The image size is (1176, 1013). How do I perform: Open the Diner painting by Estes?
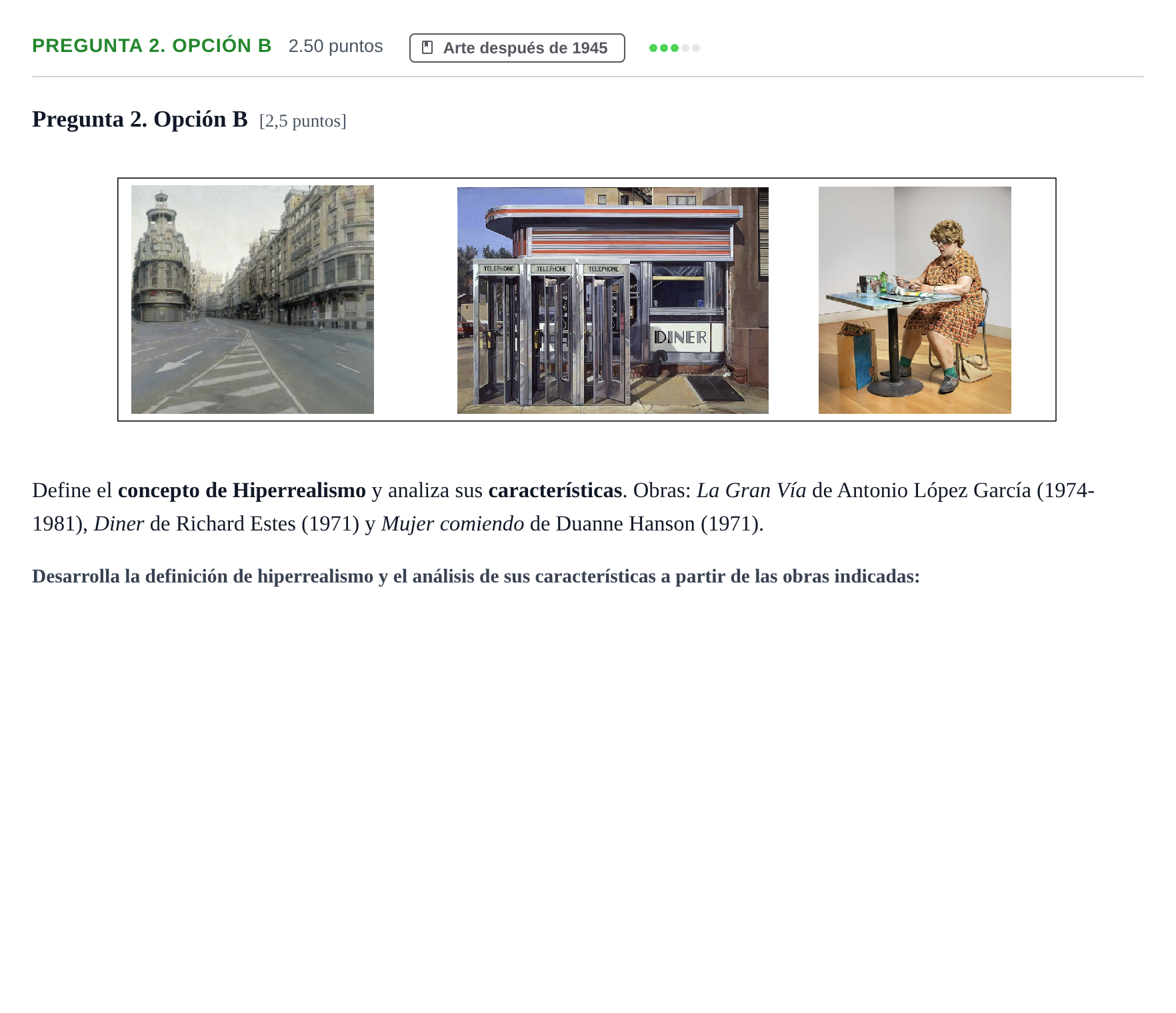click(x=613, y=300)
